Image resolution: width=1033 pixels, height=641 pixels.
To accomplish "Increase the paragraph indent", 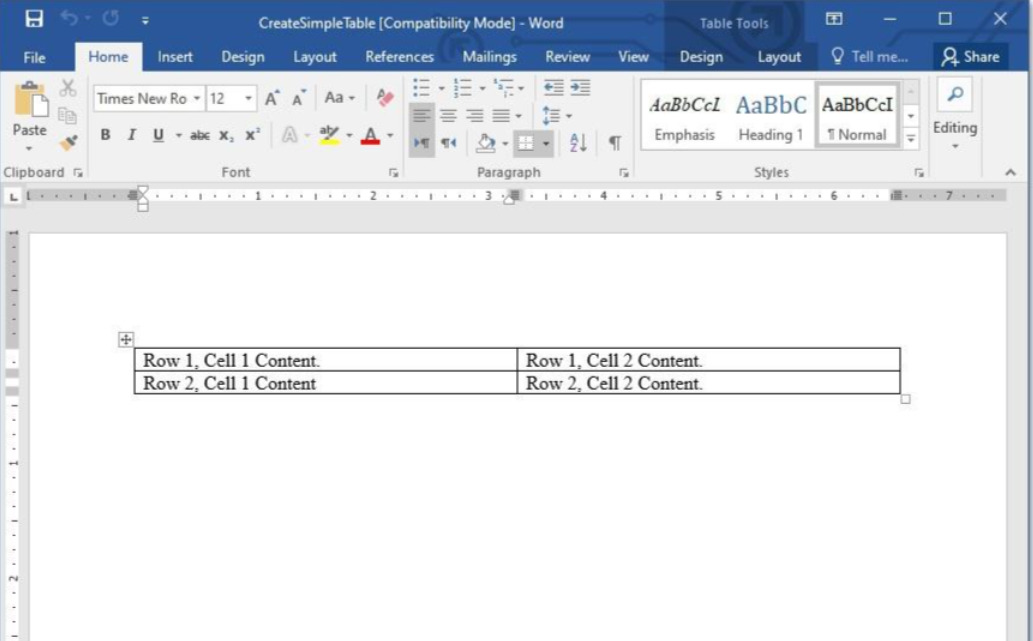I will click(x=580, y=88).
